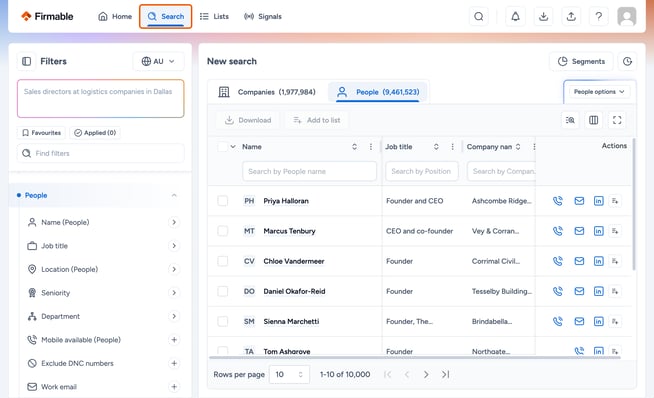Click phone icon for Marcus Tenbury
Image resolution: width=654 pixels, height=398 pixels.
click(x=558, y=231)
